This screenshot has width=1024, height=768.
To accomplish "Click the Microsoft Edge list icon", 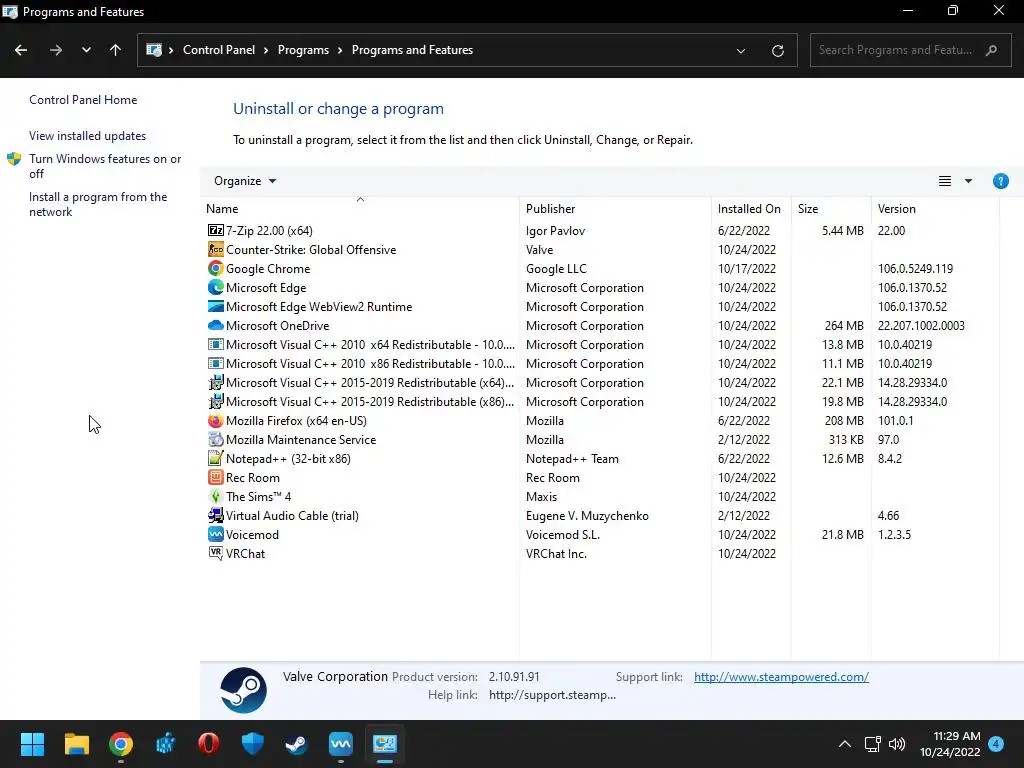I will [216, 287].
